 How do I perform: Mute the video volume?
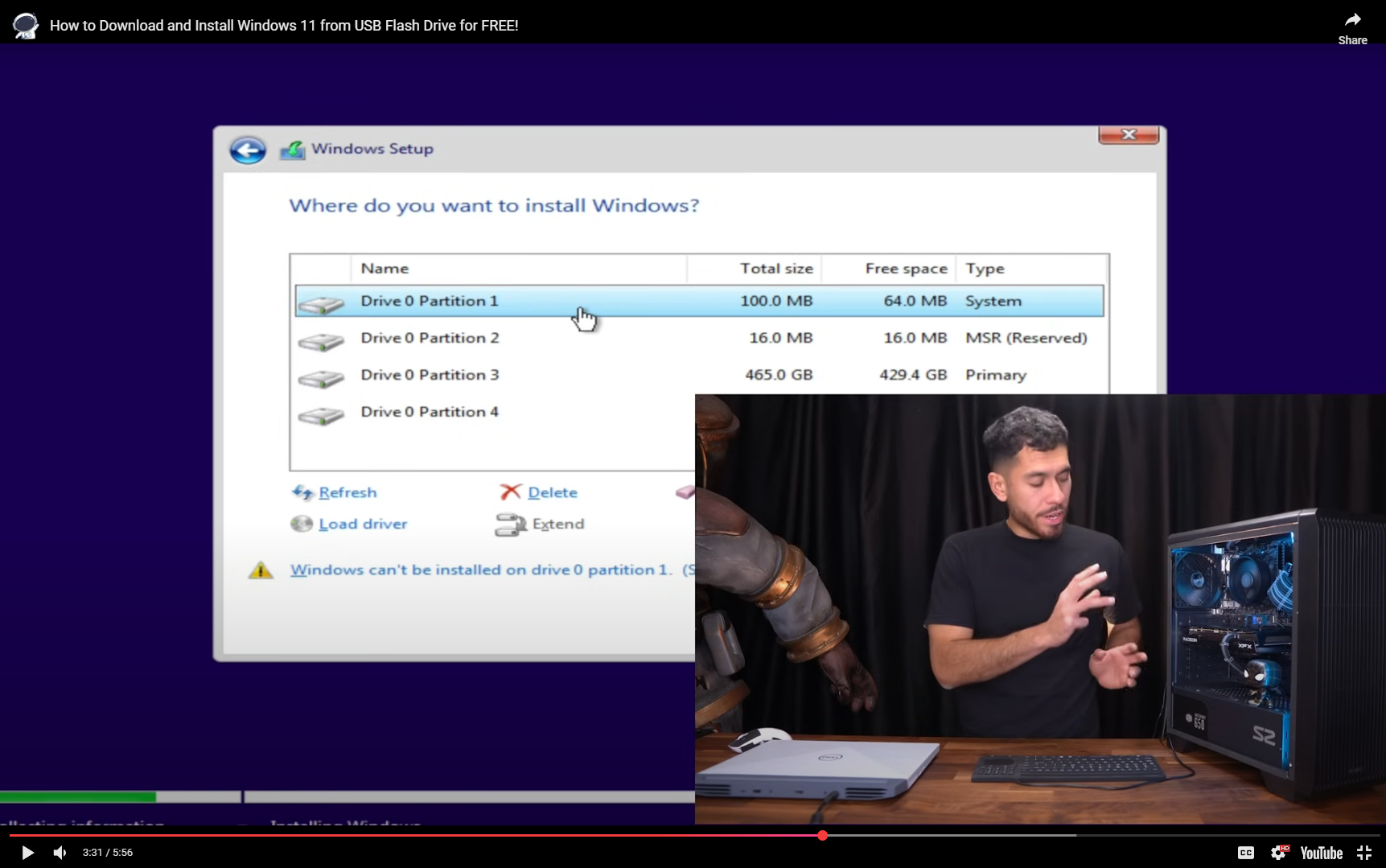point(60,853)
